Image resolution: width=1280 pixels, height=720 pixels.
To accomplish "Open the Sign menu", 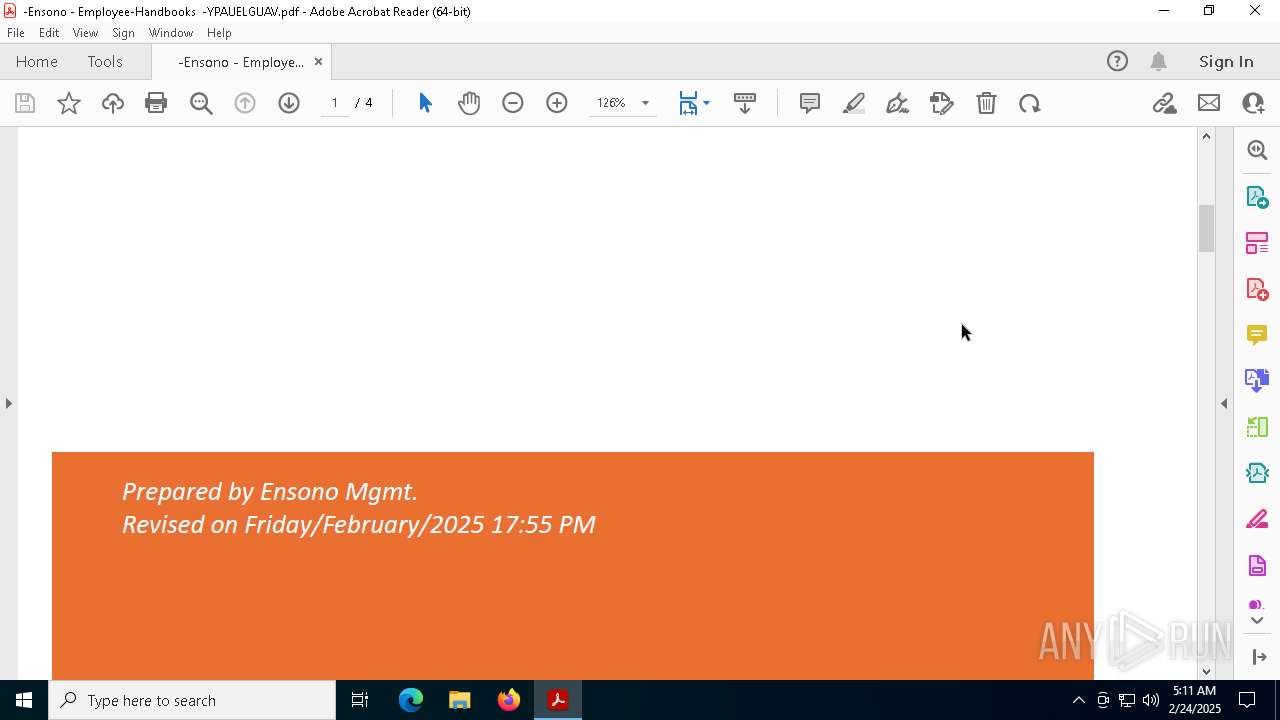I will tap(123, 33).
